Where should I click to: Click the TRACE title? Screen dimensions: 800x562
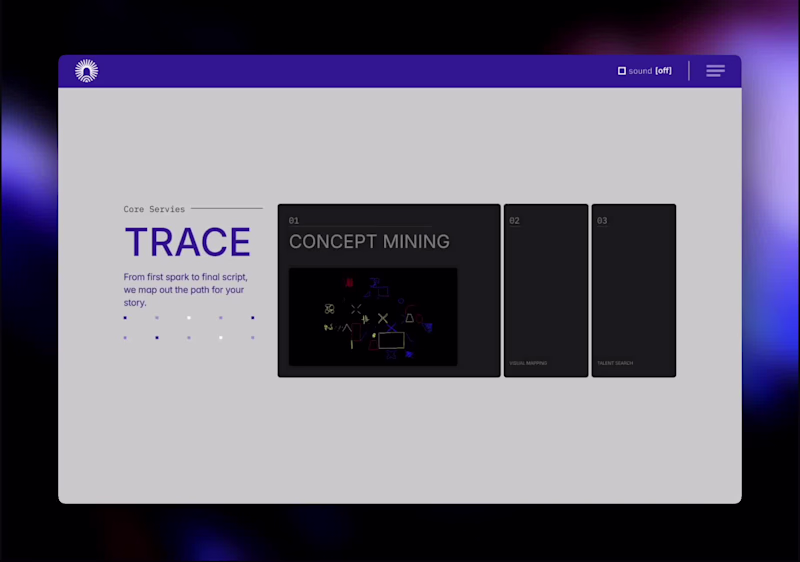pyautogui.click(x=188, y=242)
